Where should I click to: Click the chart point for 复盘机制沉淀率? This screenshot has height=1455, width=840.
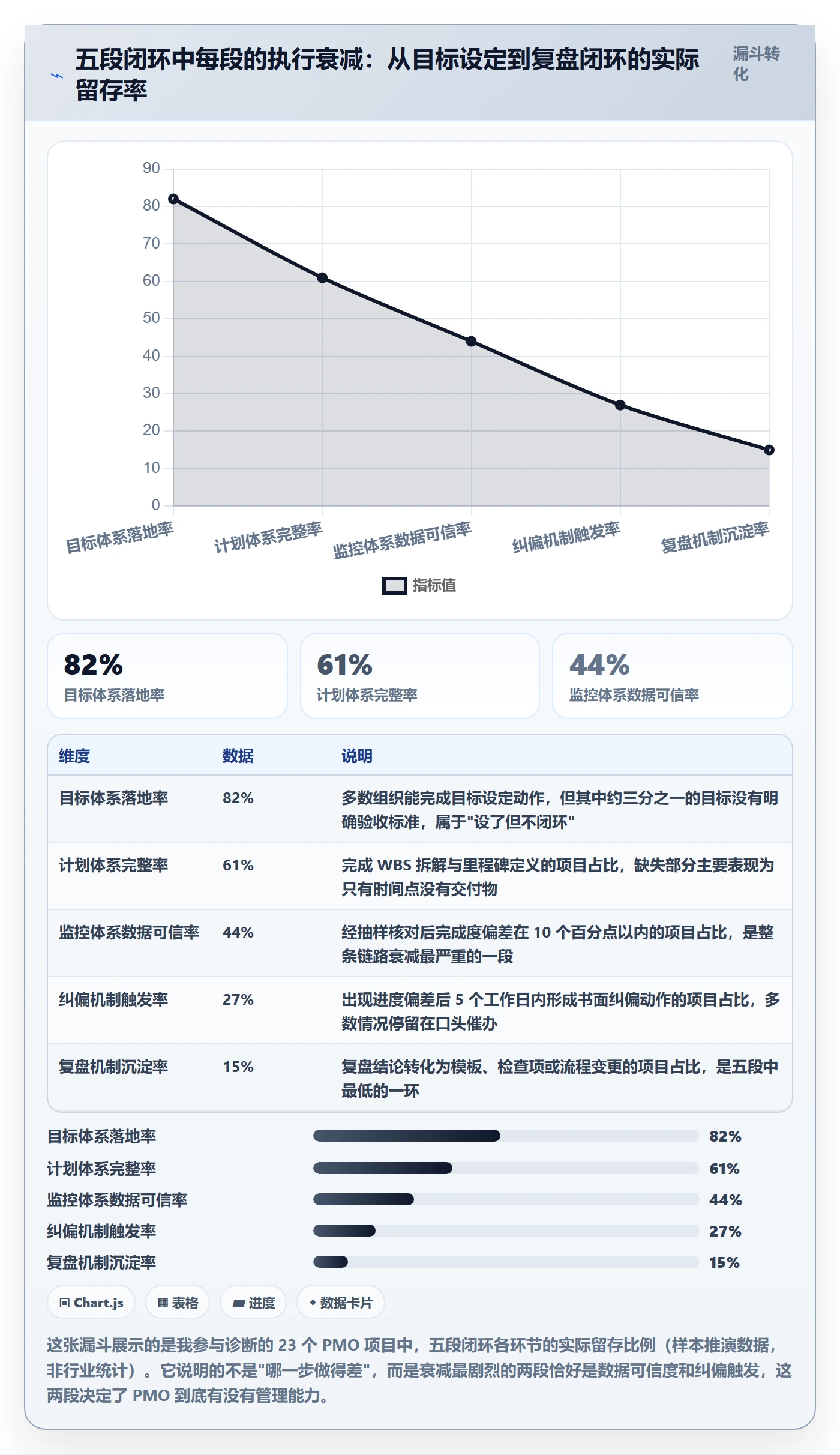(769, 450)
